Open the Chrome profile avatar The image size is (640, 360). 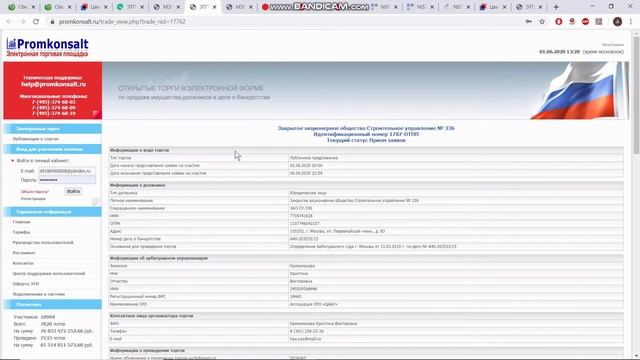tap(617, 22)
